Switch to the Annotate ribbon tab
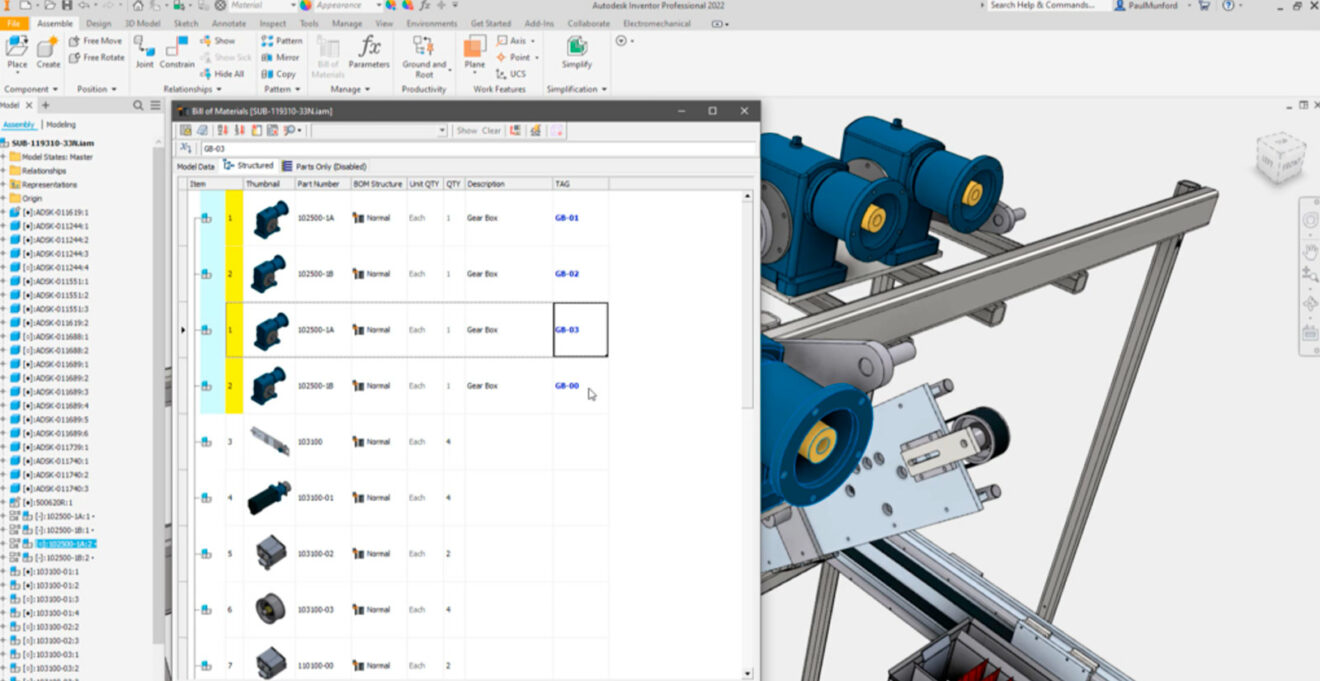 [229, 23]
